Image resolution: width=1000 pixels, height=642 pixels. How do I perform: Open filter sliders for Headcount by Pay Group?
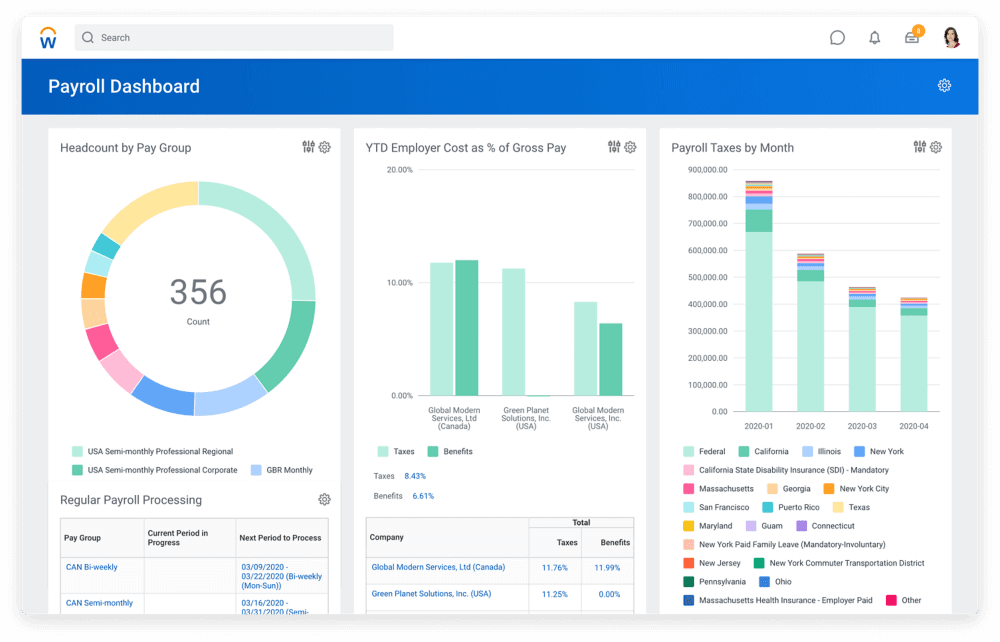tap(309, 147)
